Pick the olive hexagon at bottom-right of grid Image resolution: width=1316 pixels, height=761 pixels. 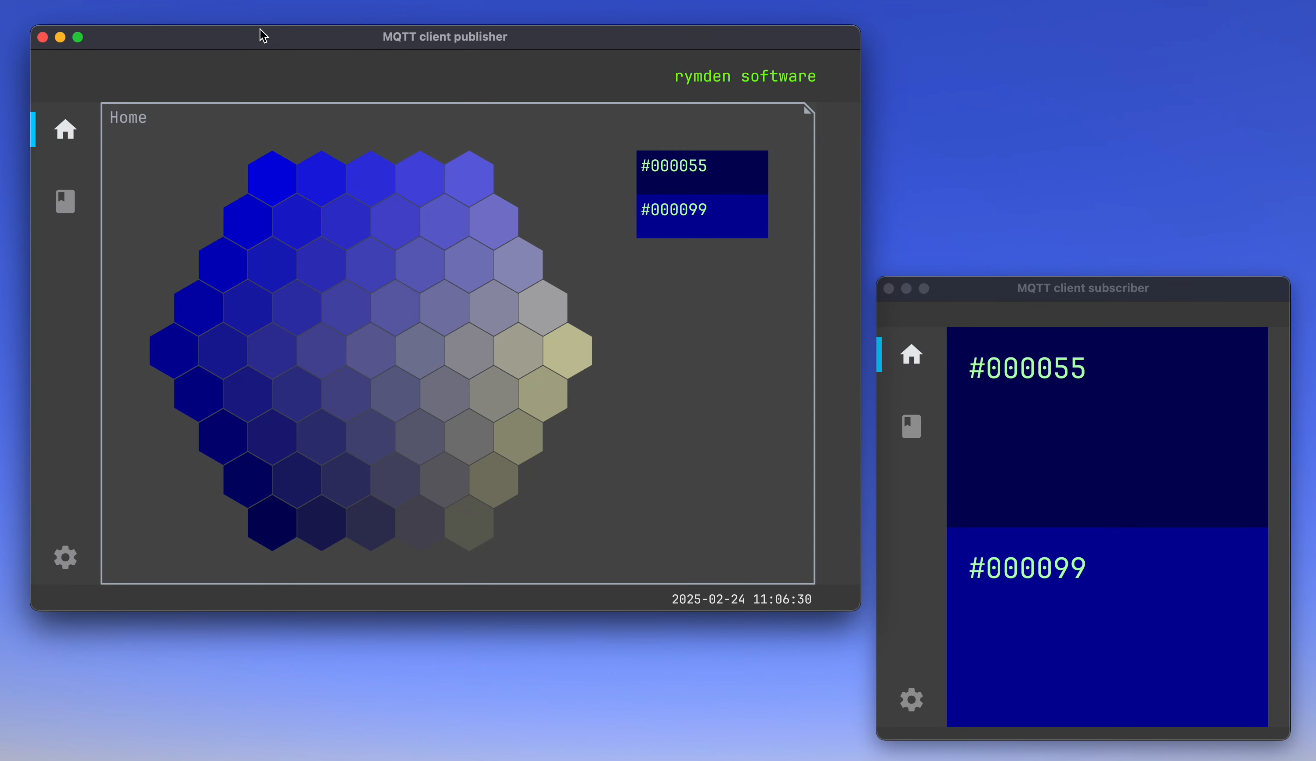coord(469,523)
